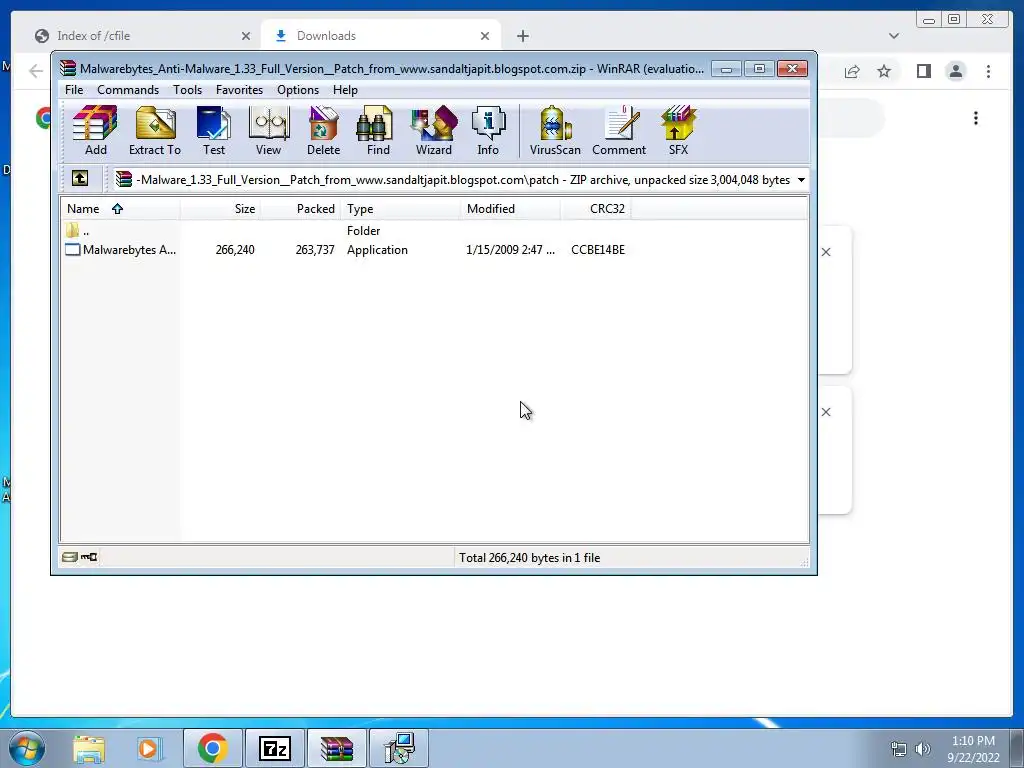Open the Find tool with binoculars
Screen dimensions: 1024x768
point(377,131)
